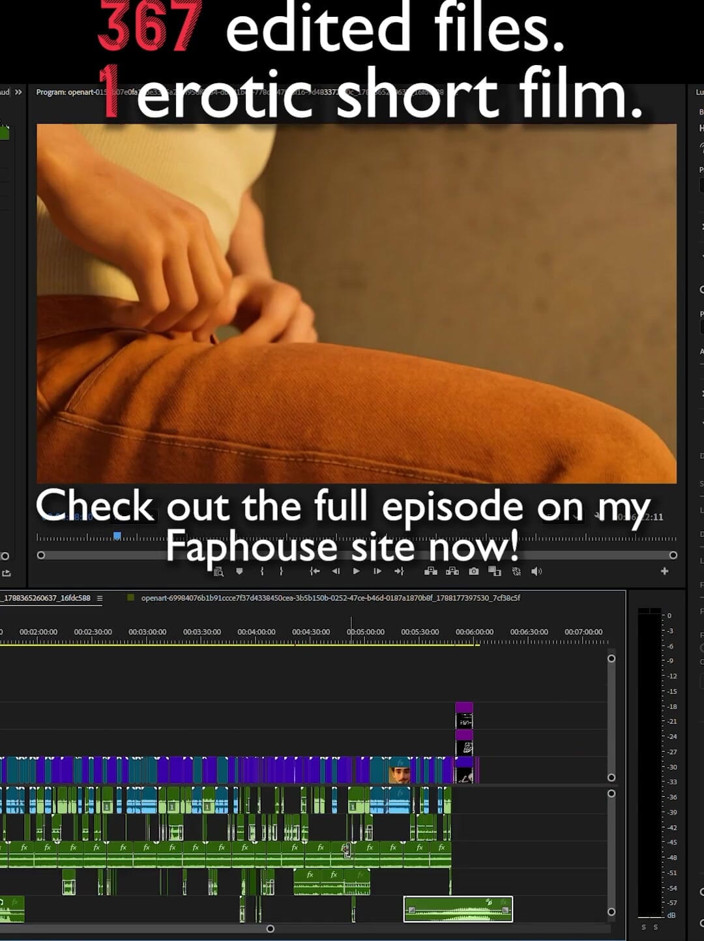Select the highlighted audio clip on bottom track
Image resolution: width=704 pixels, height=941 pixels.
tap(458, 909)
